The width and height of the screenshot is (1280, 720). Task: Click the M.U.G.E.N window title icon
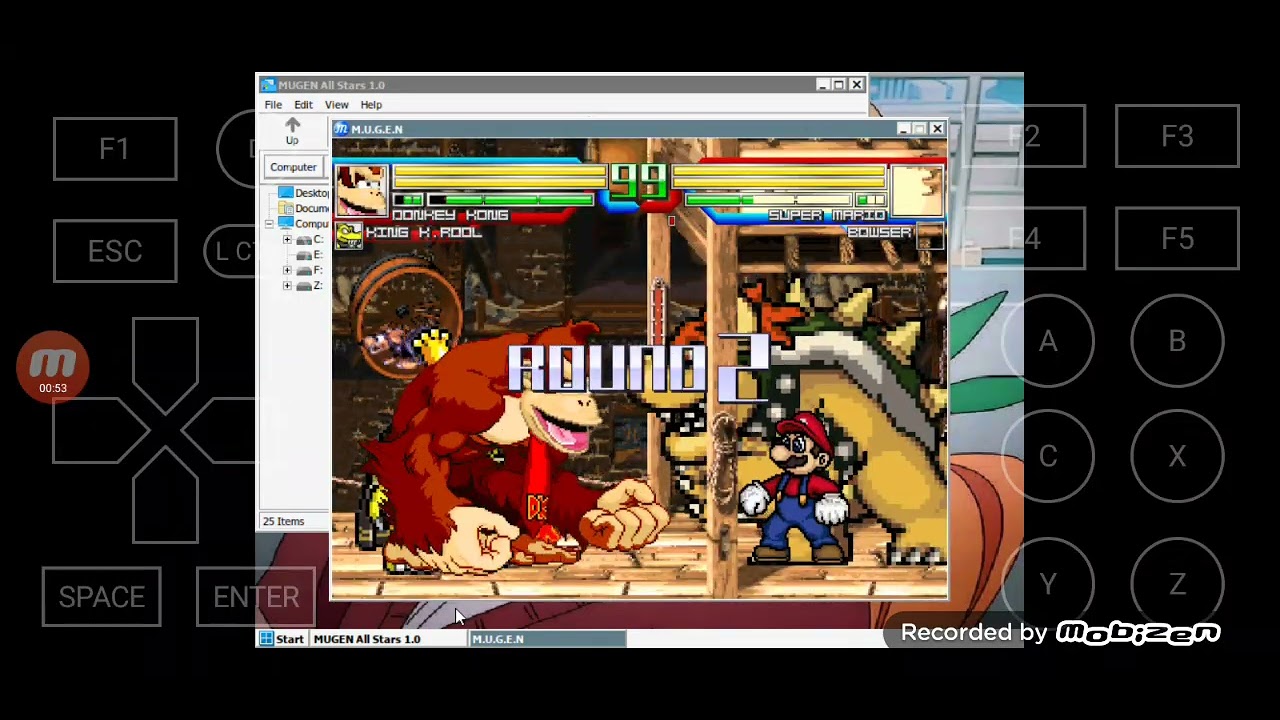tap(341, 129)
